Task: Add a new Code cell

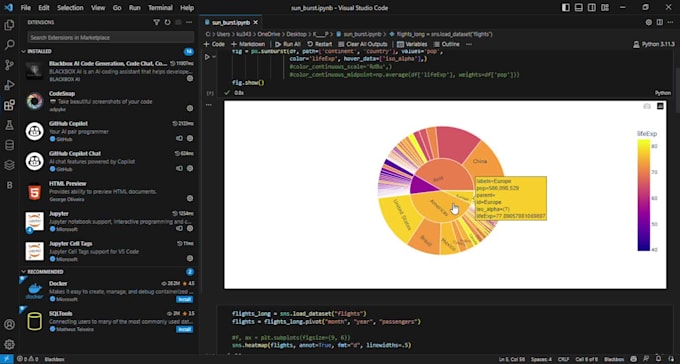Action: [x=214, y=44]
